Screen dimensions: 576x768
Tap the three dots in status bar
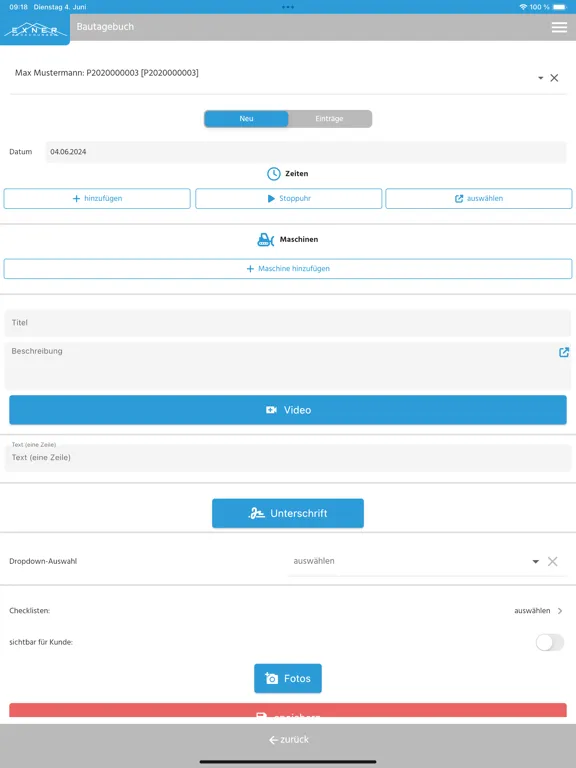click(288, 7)
